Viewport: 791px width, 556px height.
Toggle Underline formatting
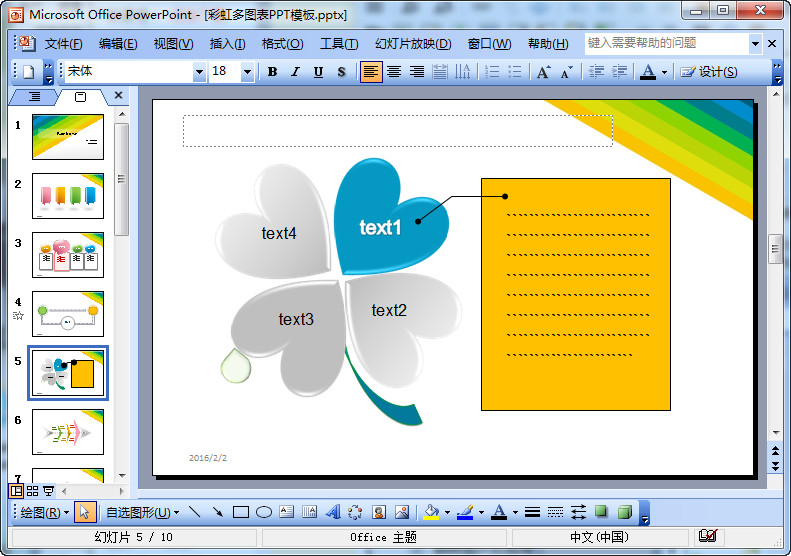click(x=318, y=72)
